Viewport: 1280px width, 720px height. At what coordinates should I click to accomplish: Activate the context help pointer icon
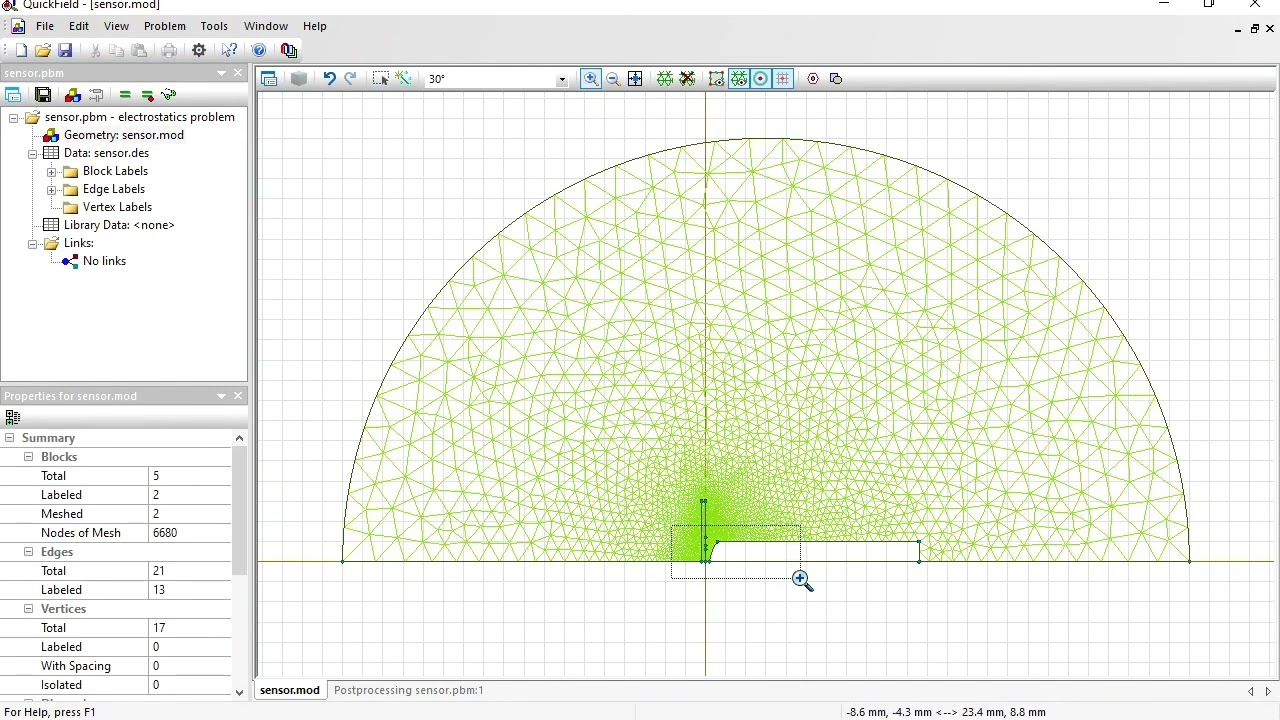point(230,50)
